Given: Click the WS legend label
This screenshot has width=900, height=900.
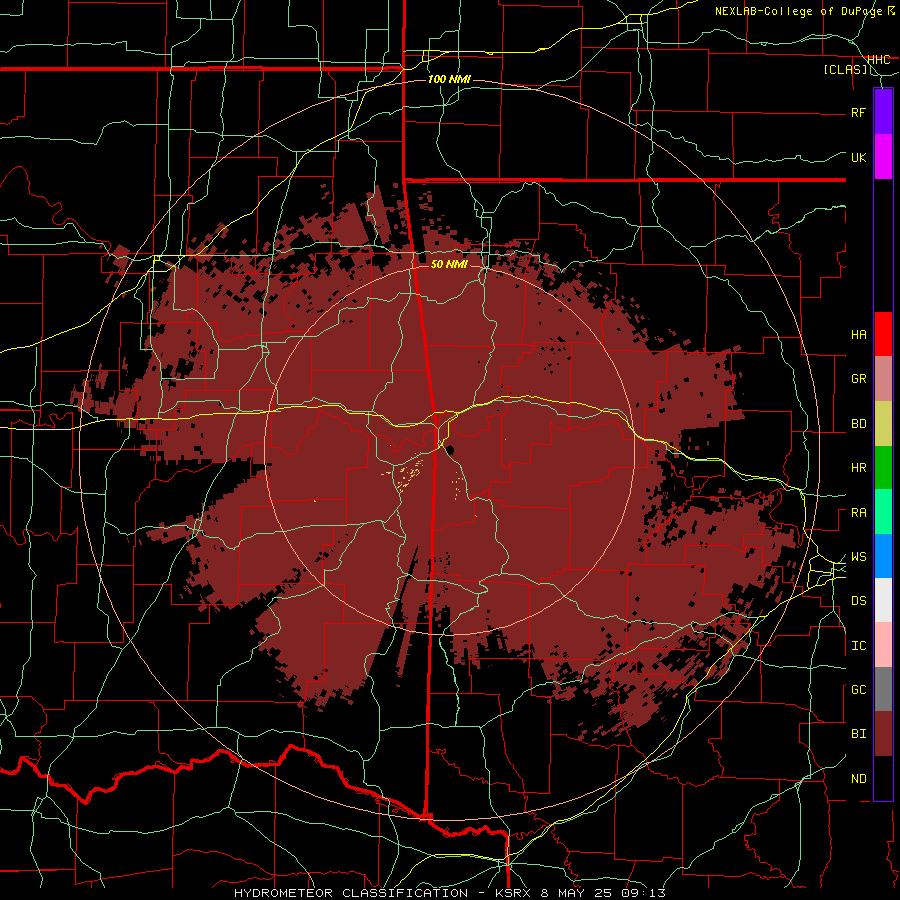Looking at the screenshot, I should pyautogui.click(x=858, y=557).
